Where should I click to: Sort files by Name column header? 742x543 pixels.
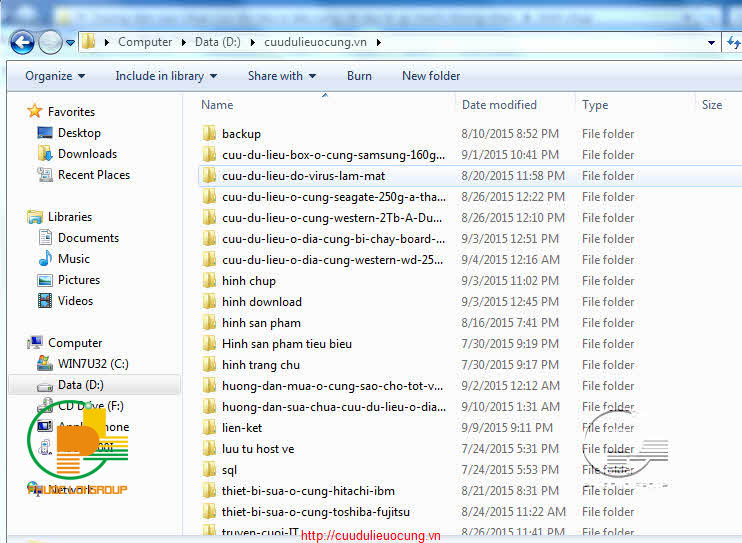[217, 105]
